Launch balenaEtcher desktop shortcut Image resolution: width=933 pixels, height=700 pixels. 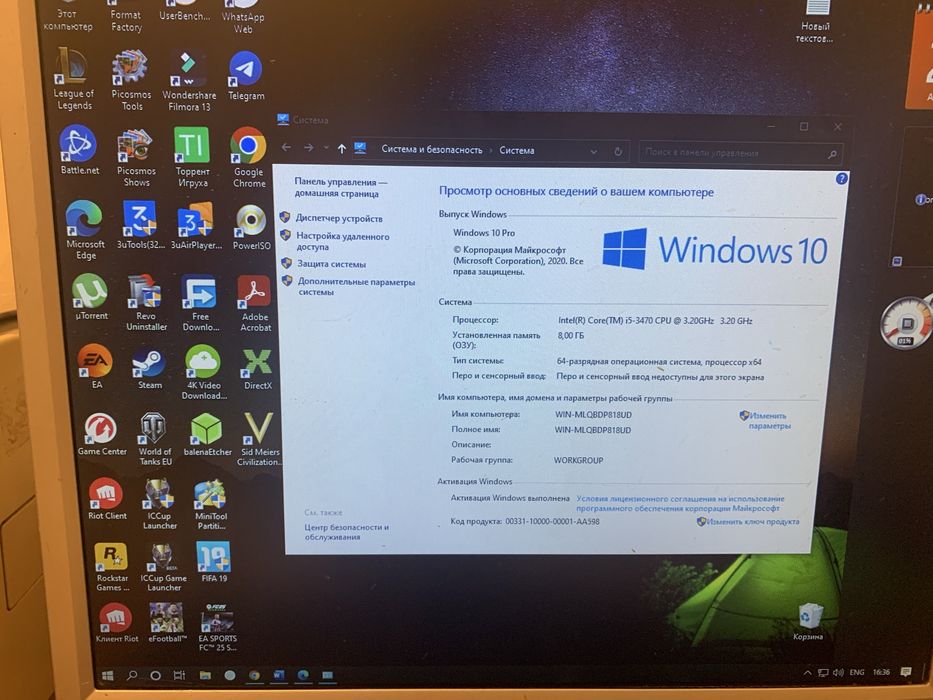point(207,435)
